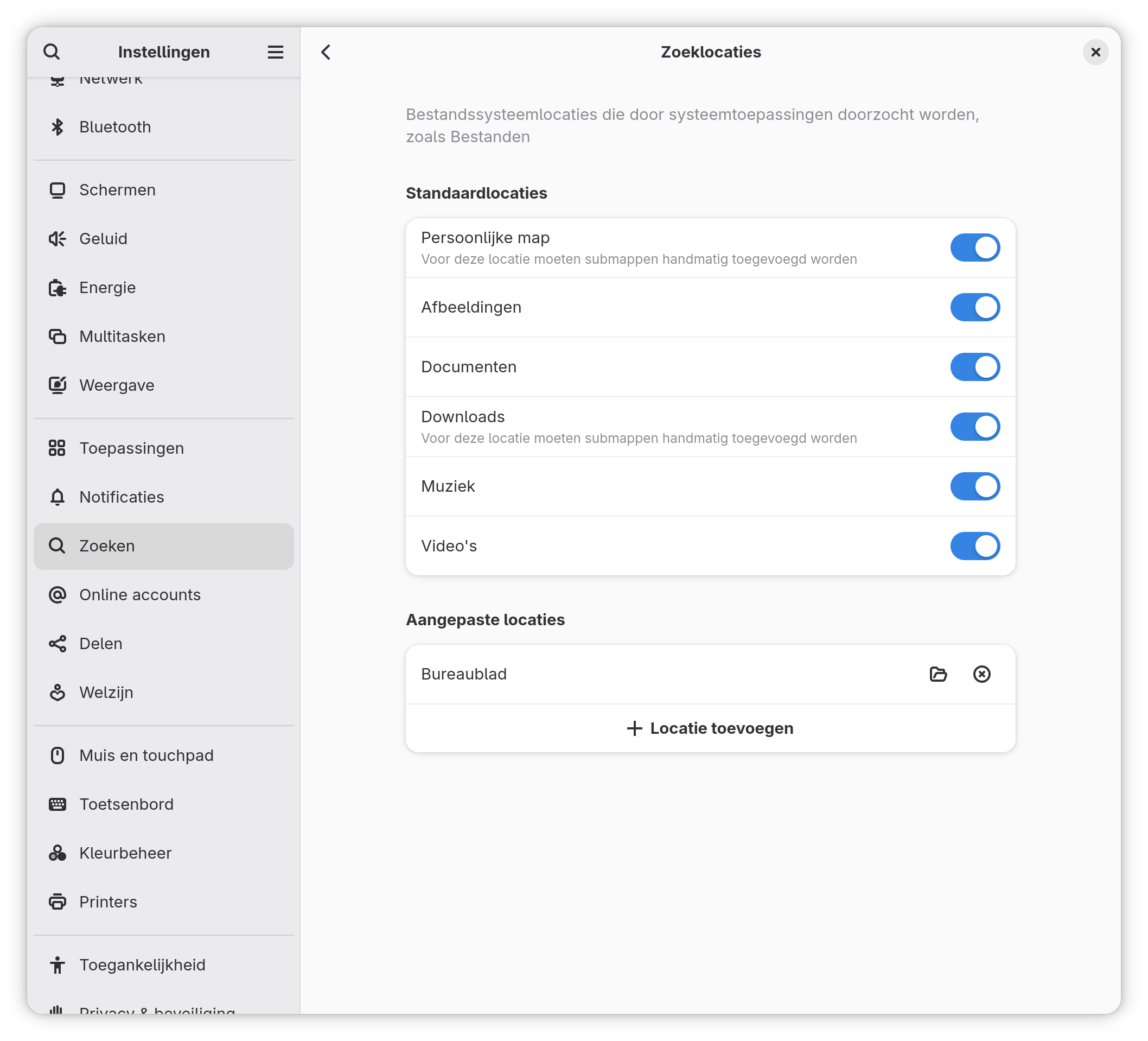Disable Afbeeldingen search location
1148x1041 pixels.
click(x=975, y=307)
